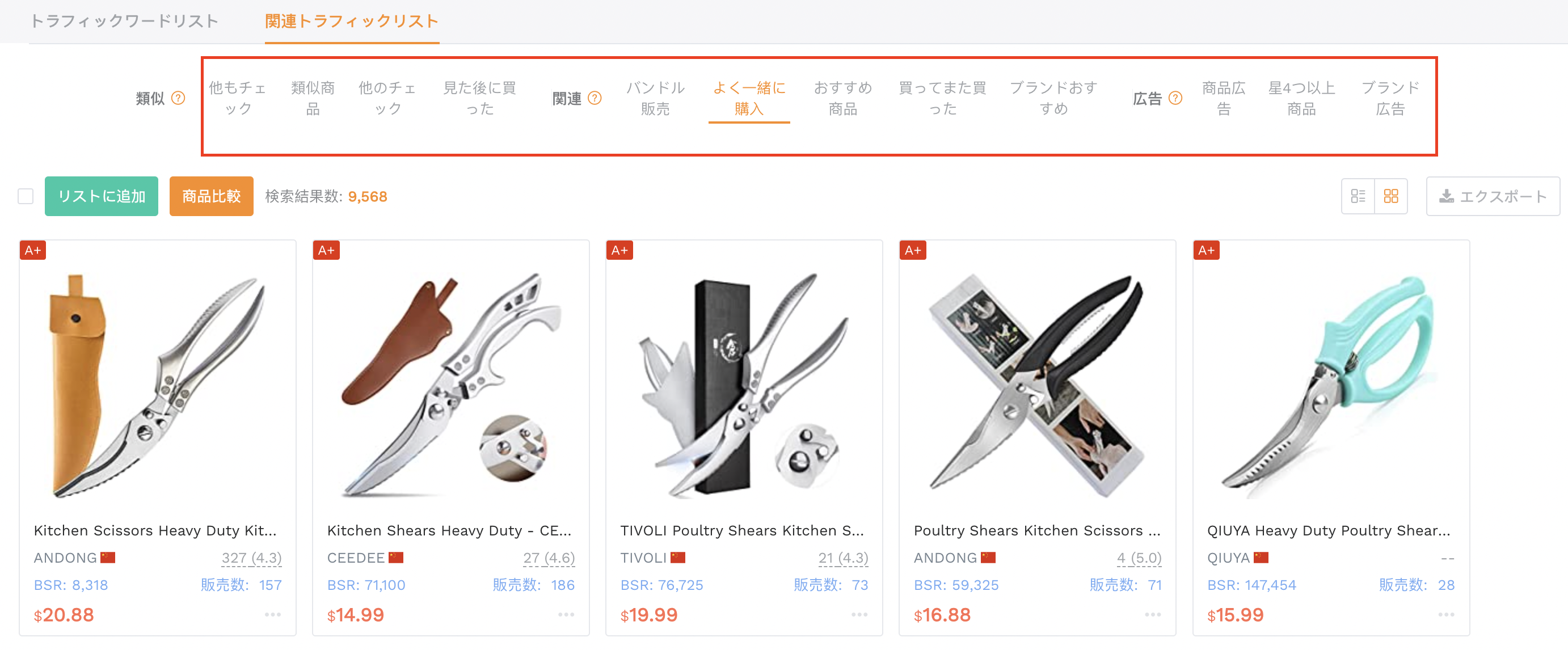Tick the select-all checkbox beside リストに追加
1568x650 pixels.
[x=26, y=196]
